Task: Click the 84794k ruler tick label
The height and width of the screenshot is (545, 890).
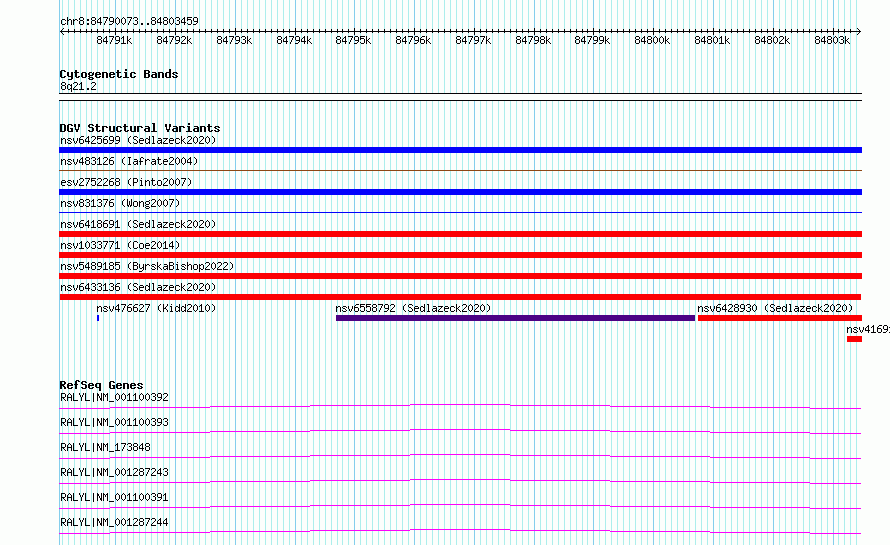Action: point(294,40)
